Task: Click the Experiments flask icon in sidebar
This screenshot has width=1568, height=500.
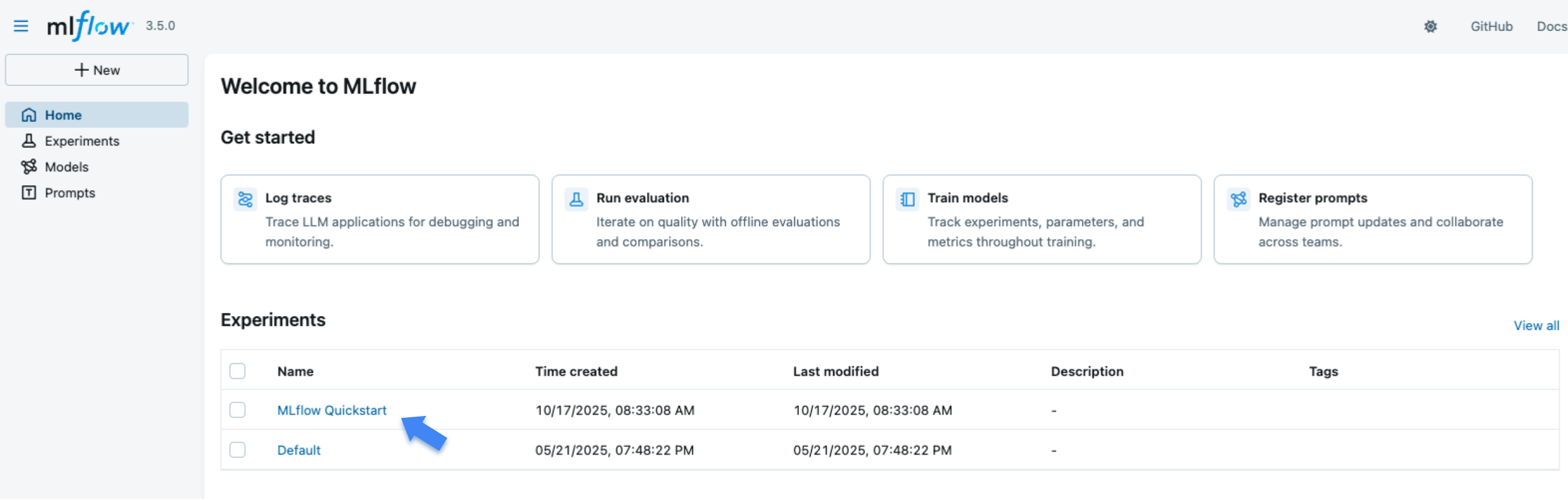Action: (x=29, y=141)
